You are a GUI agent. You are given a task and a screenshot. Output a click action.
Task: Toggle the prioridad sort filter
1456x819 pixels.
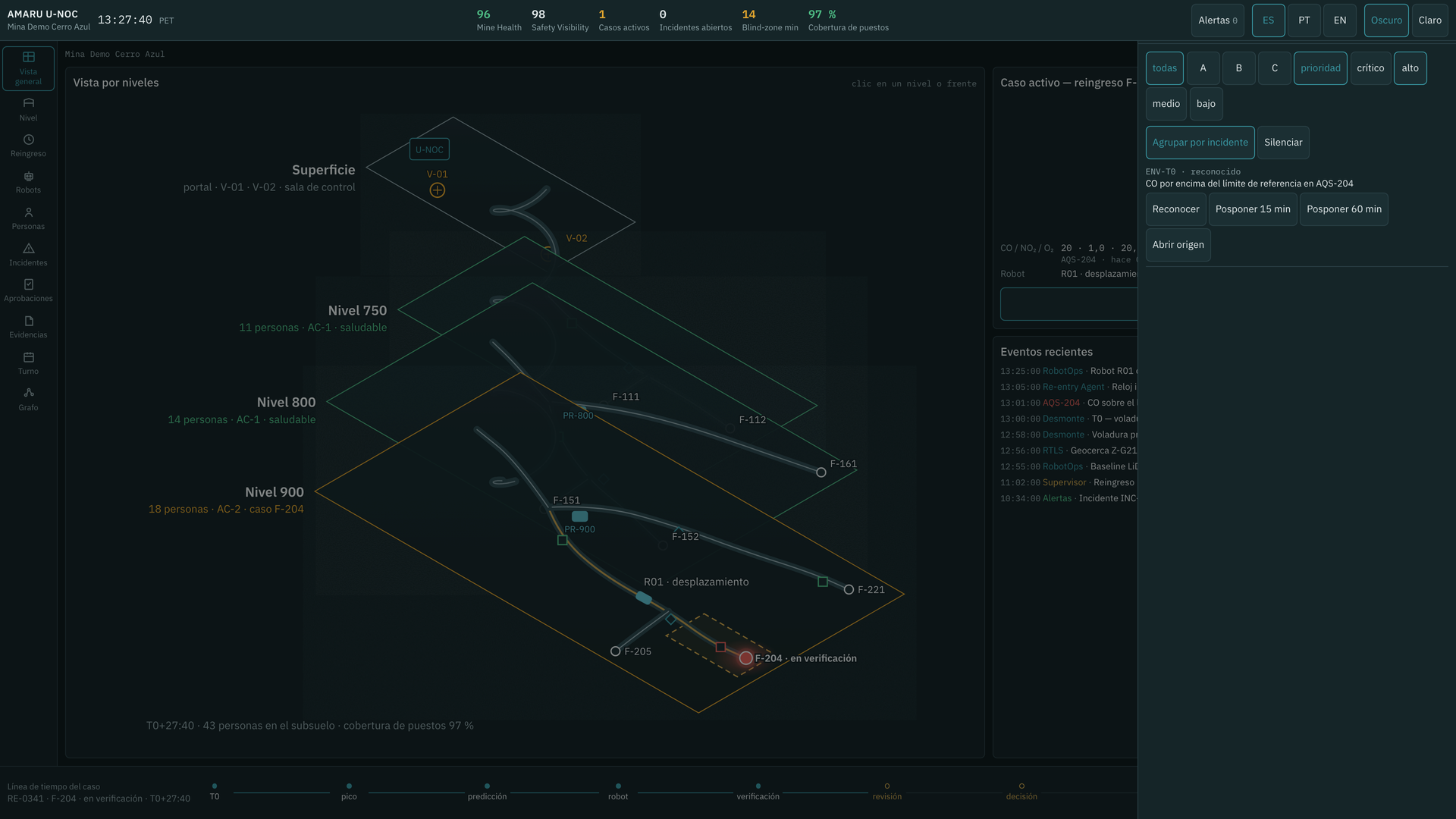(x=1320, y=68)
